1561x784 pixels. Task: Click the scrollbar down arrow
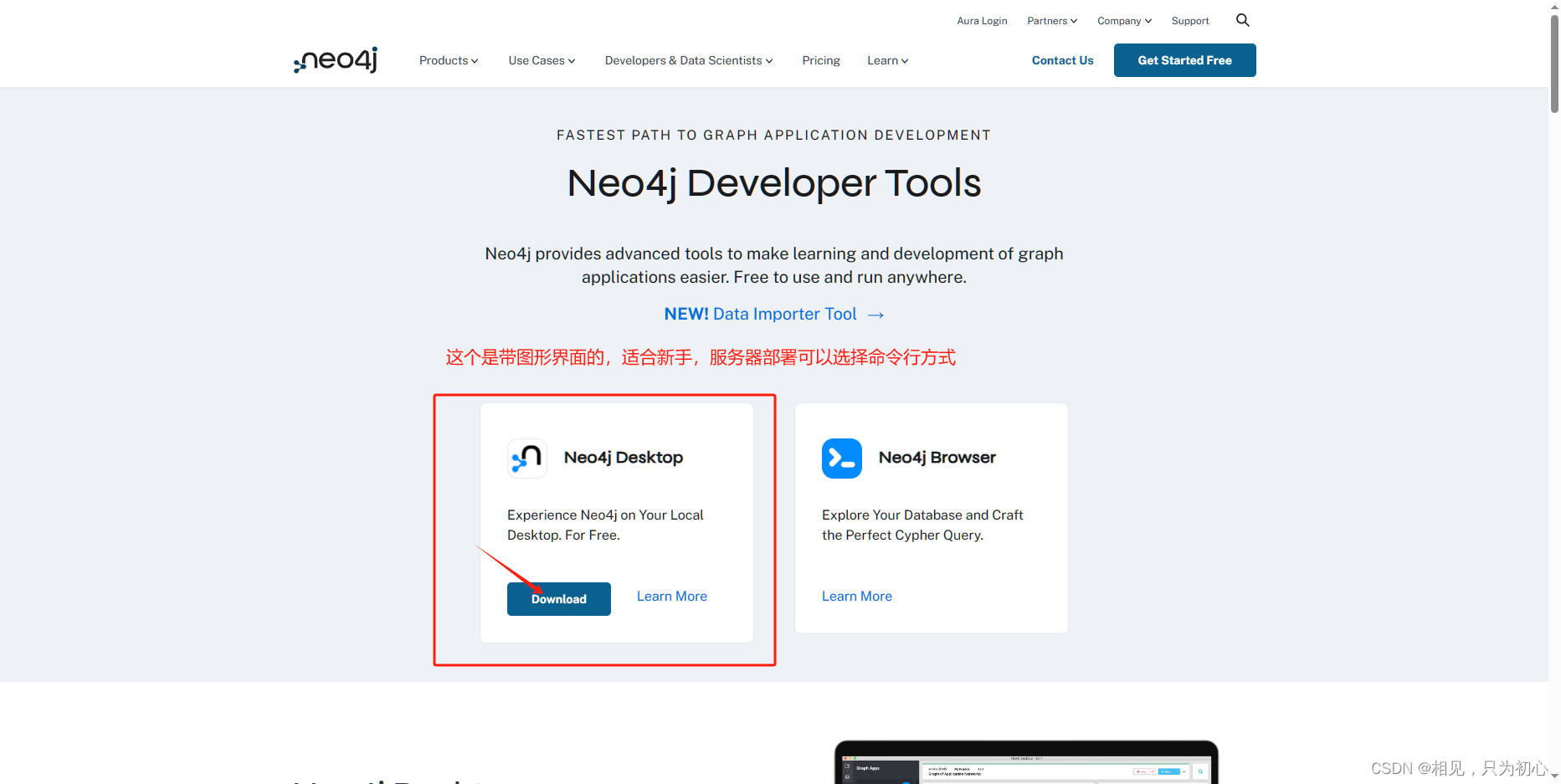click(1554, 777)
